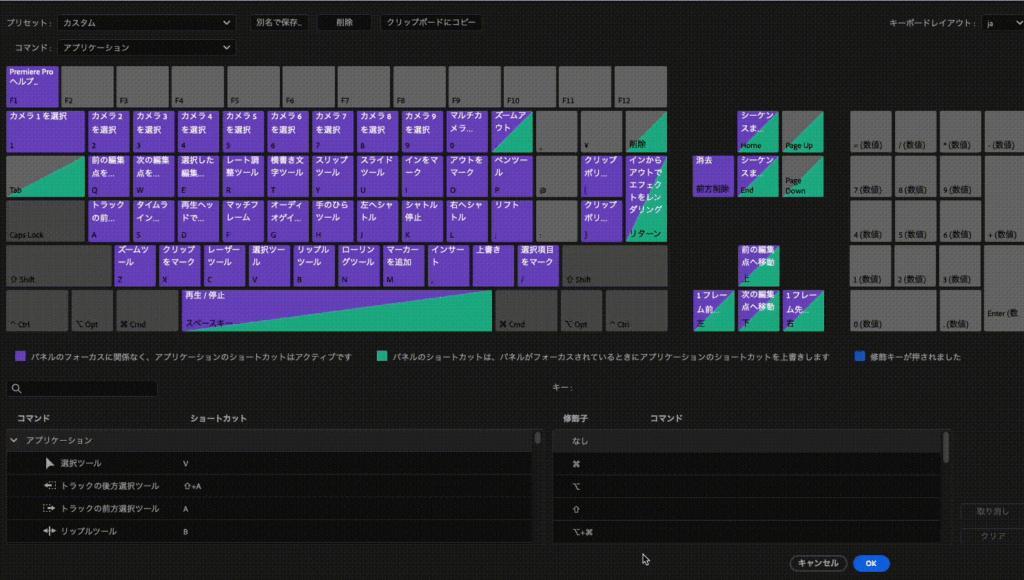This screenshot has height=580, width=1024.
Task: Click the トラックの後方選択ツール icon in list
Action: [x=50, y=486]
